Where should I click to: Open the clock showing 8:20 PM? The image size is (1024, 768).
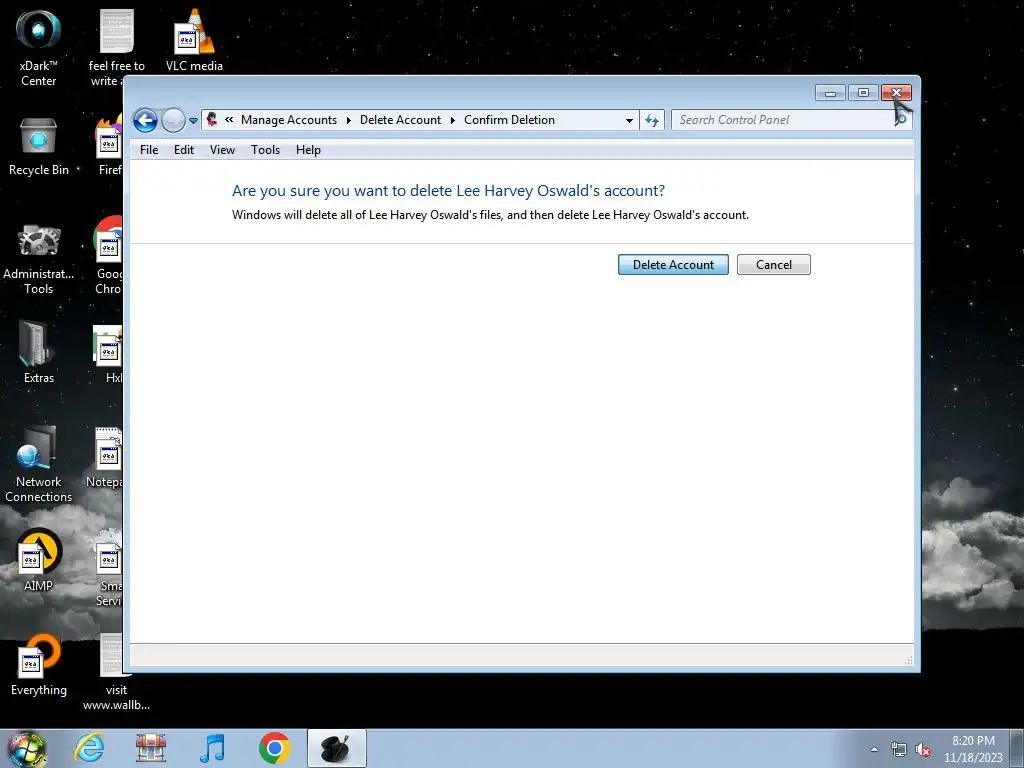pyautogui.click(x=973, y=749)
